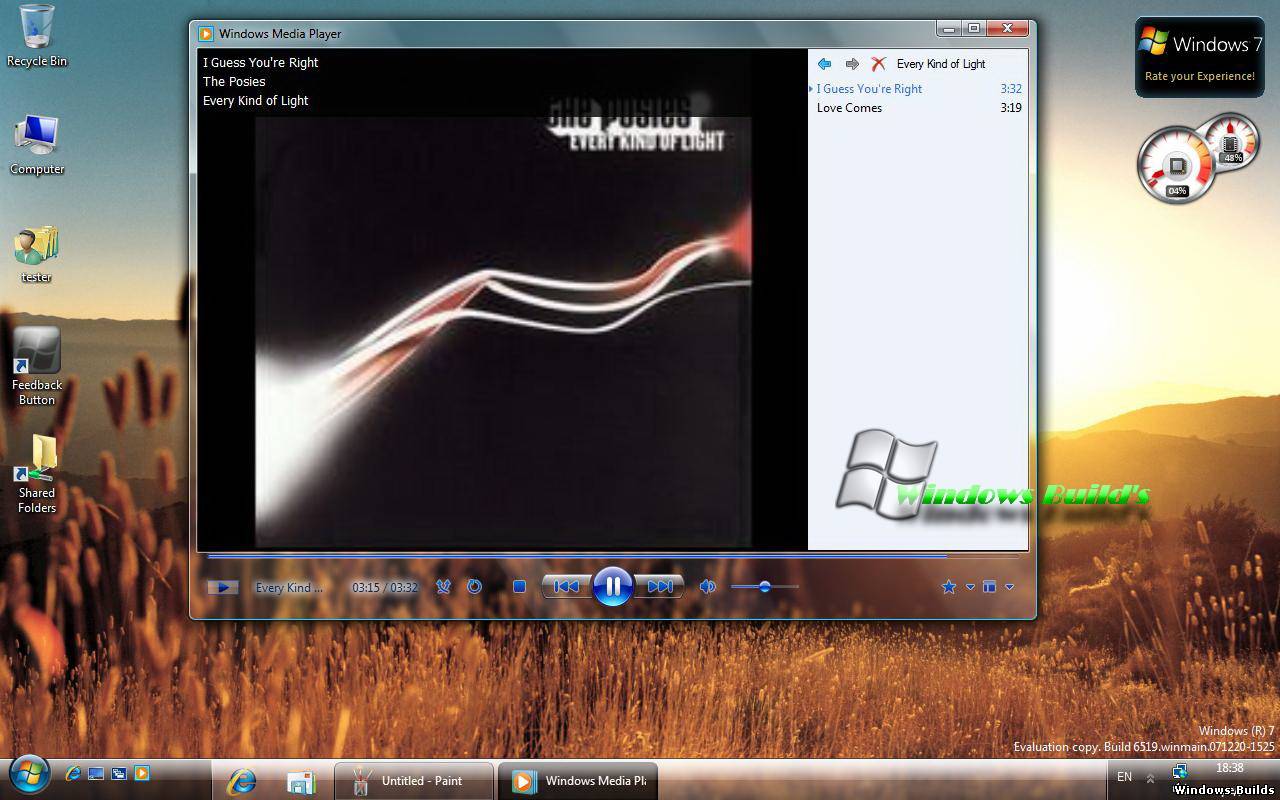Click the 'Every Kind of Light' playlist title
This screenshot has width=1280, height=800.
pos(941,64)
